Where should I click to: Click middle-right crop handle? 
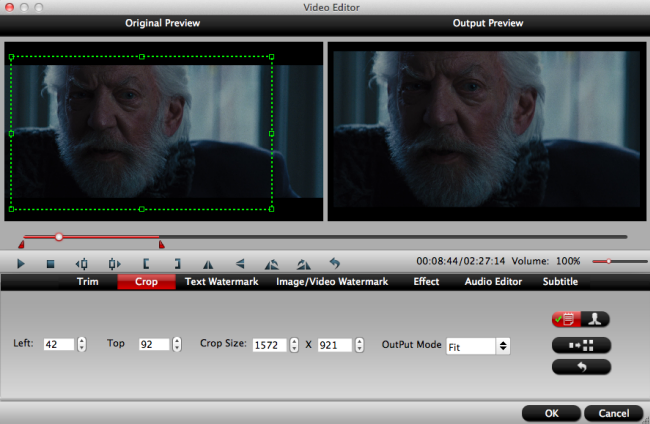click(272, 133)
